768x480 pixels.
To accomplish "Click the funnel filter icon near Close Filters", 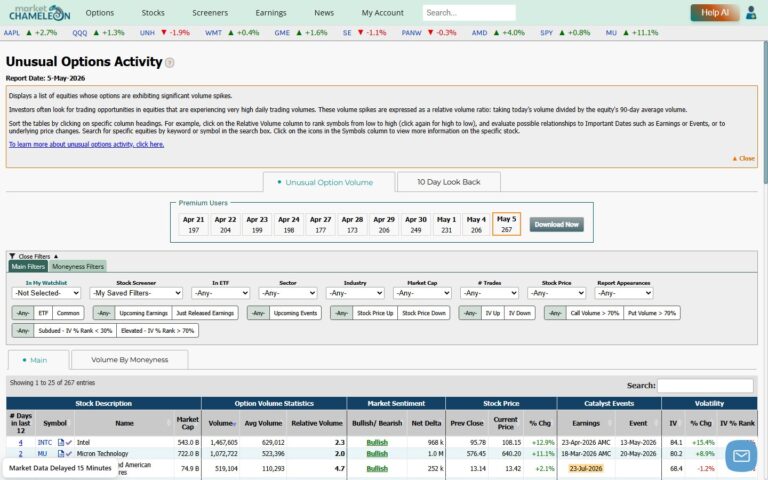I will coord(12,256).
